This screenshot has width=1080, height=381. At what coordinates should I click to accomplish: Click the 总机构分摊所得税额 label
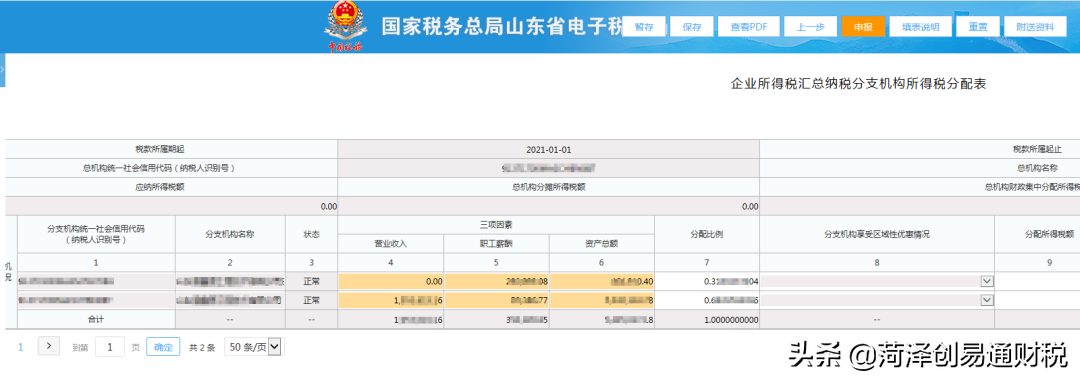tap(548, 187)
